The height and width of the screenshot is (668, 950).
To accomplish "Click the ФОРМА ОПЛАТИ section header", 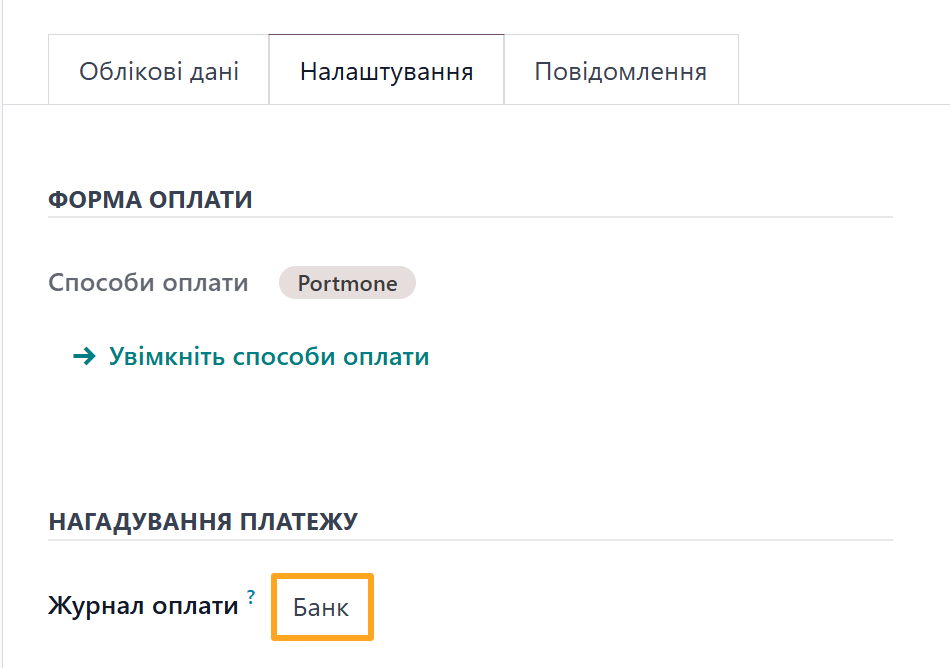I will 150,199.
